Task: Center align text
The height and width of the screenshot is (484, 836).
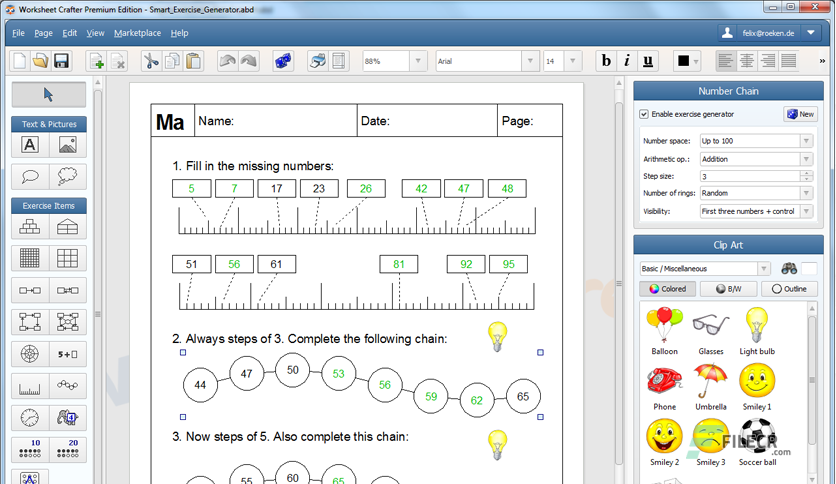Action: 746,61
